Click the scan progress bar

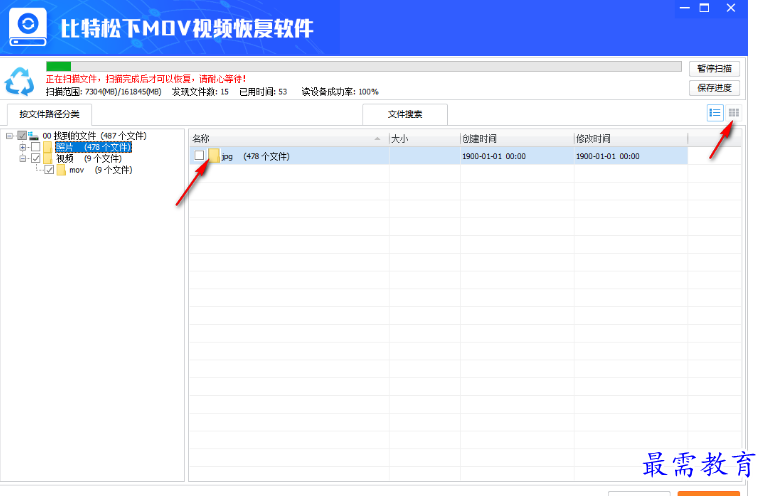coord(363,66)
